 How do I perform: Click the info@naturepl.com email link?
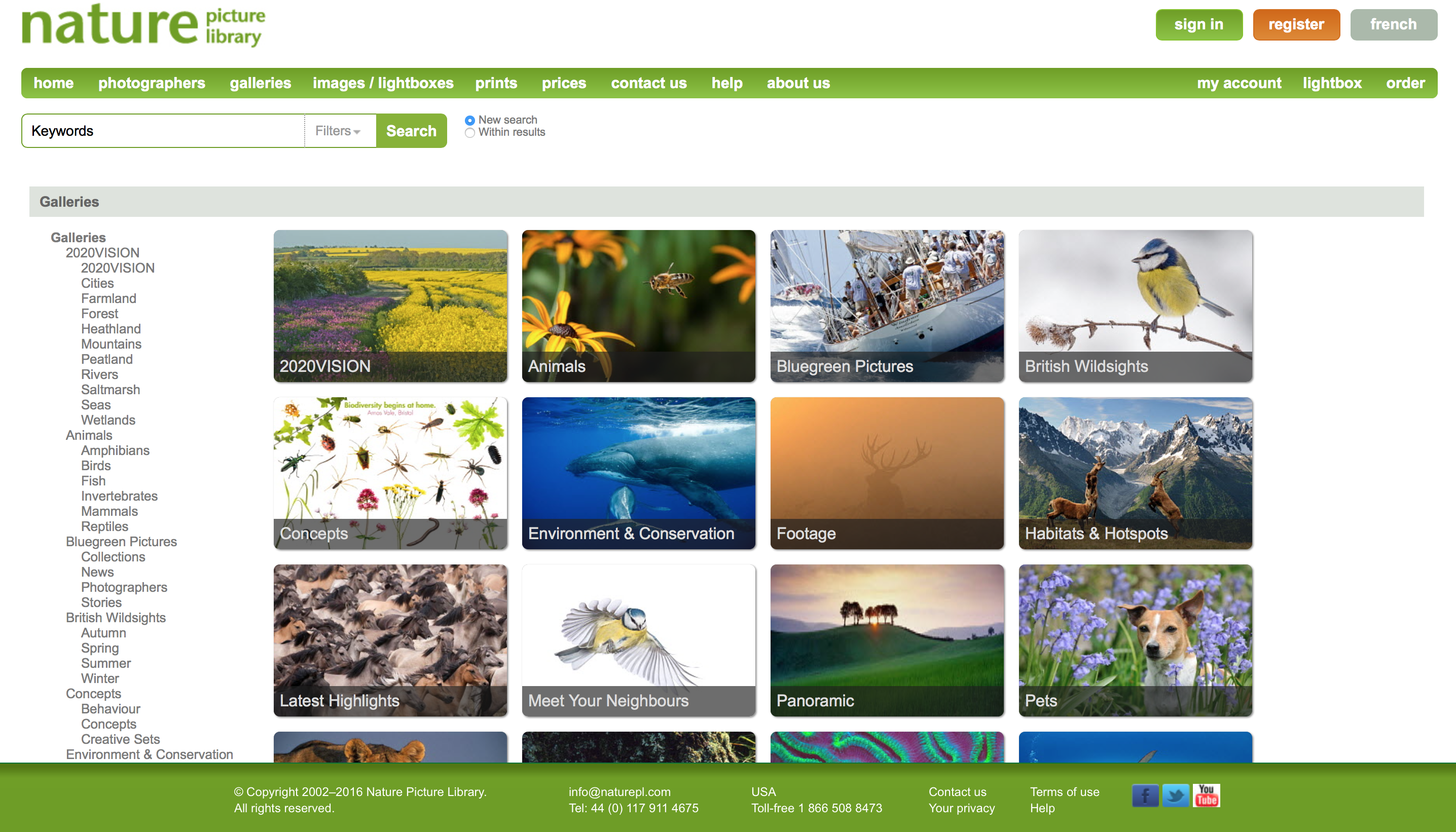click(x=619, y=792)
